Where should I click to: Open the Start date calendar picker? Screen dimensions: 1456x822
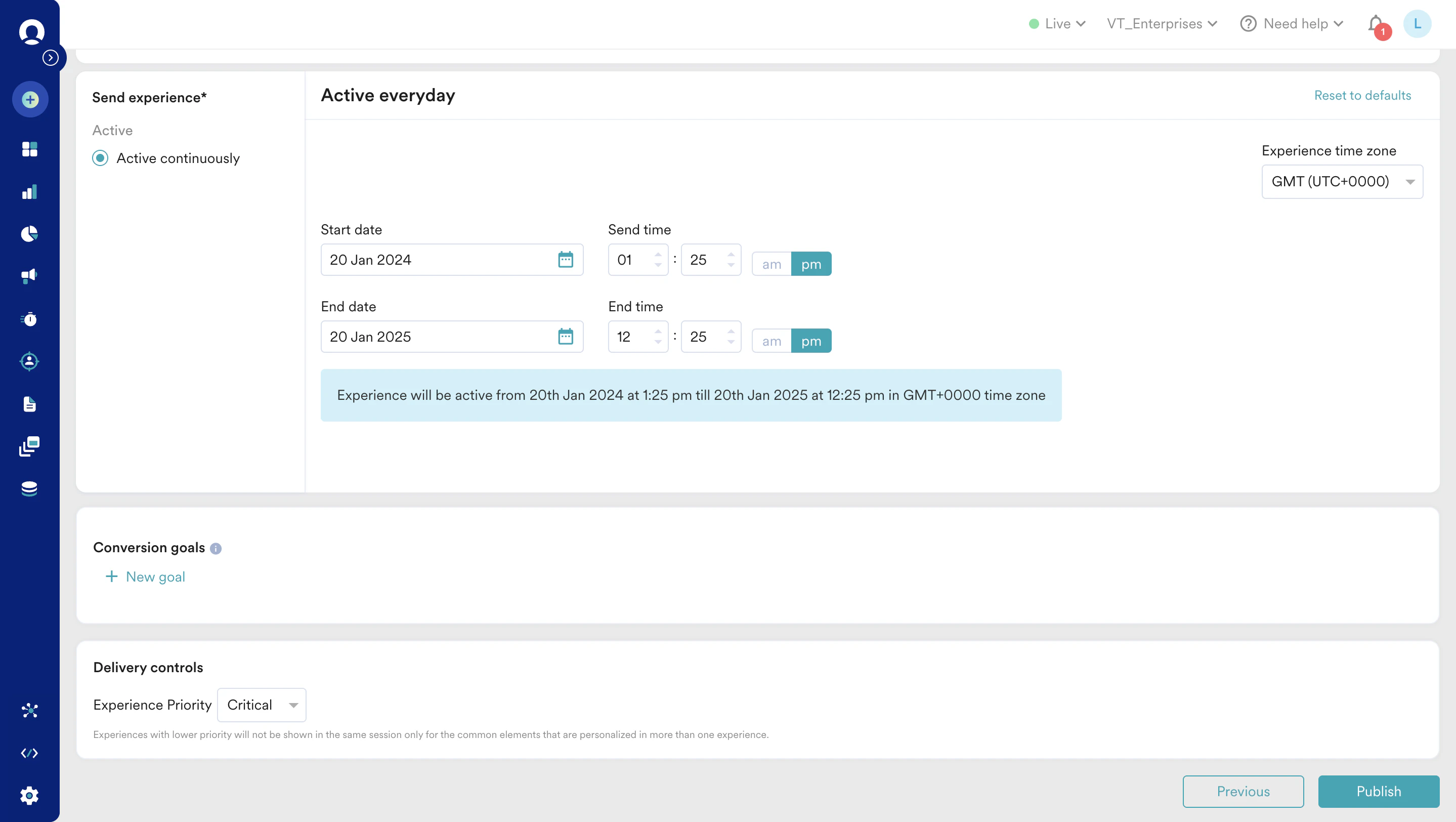(565, 260)
